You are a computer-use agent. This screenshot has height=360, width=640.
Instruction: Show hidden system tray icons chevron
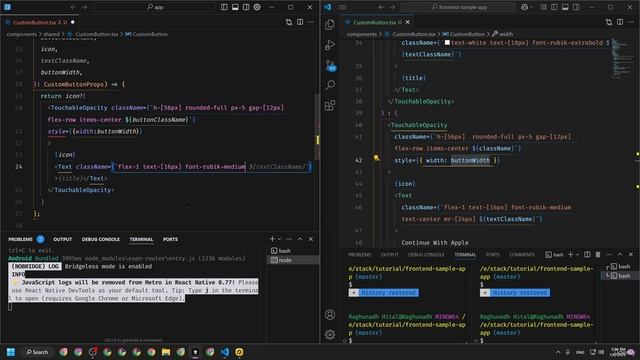tap(558, 352)
